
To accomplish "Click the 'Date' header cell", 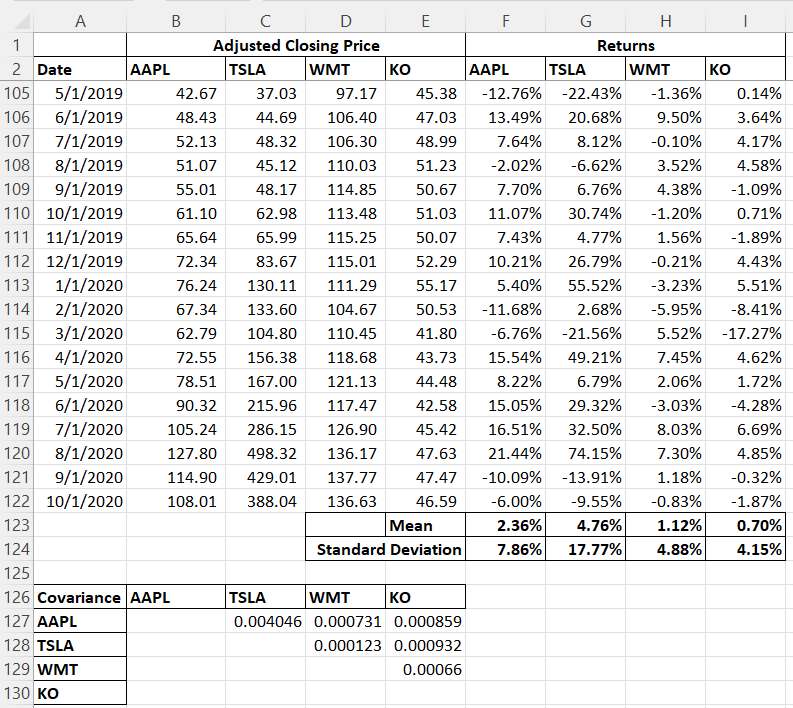I will [80, 69].
